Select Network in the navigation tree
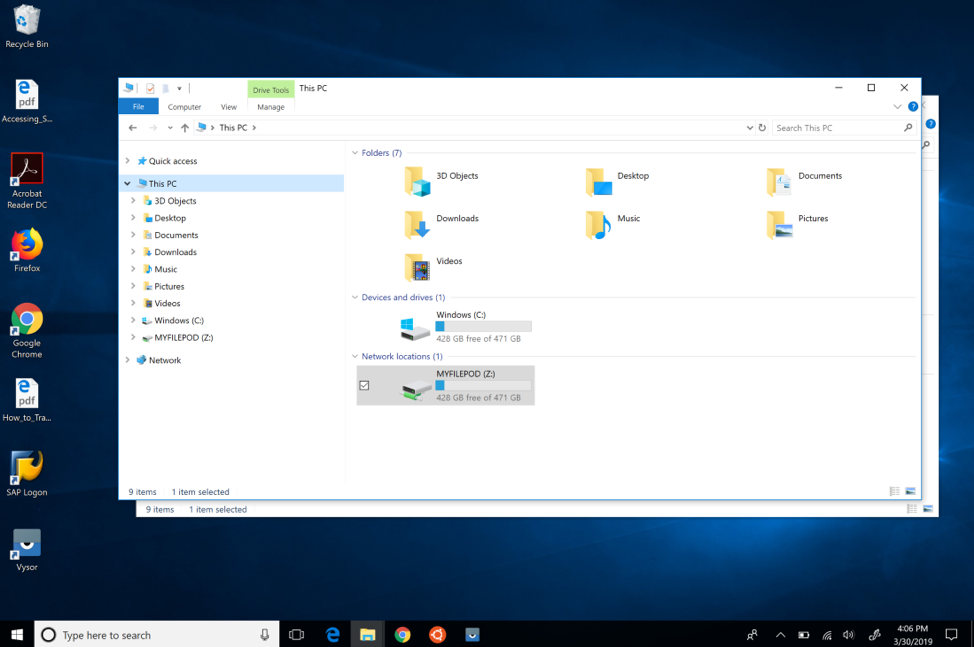This screenshot has height=647, width=974. tap(165, 360)
